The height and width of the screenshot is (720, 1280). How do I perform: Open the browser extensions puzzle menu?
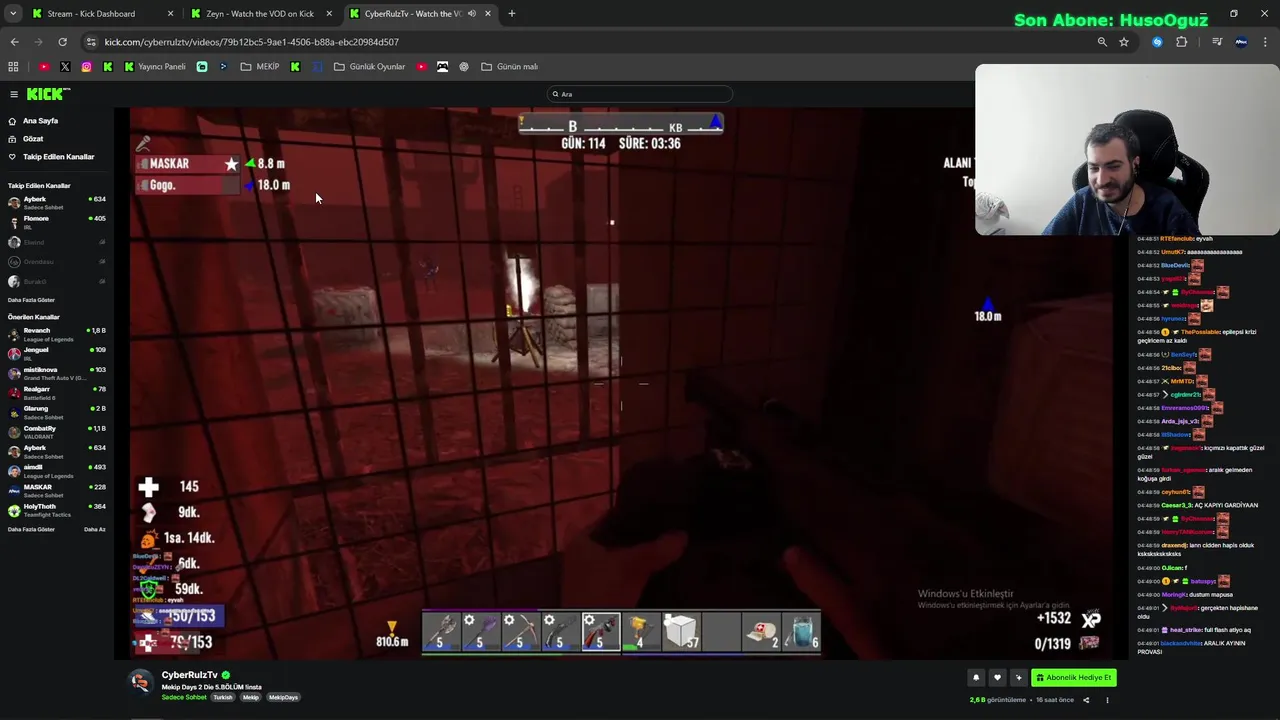pyautogui.click(x=1181, y=42)
